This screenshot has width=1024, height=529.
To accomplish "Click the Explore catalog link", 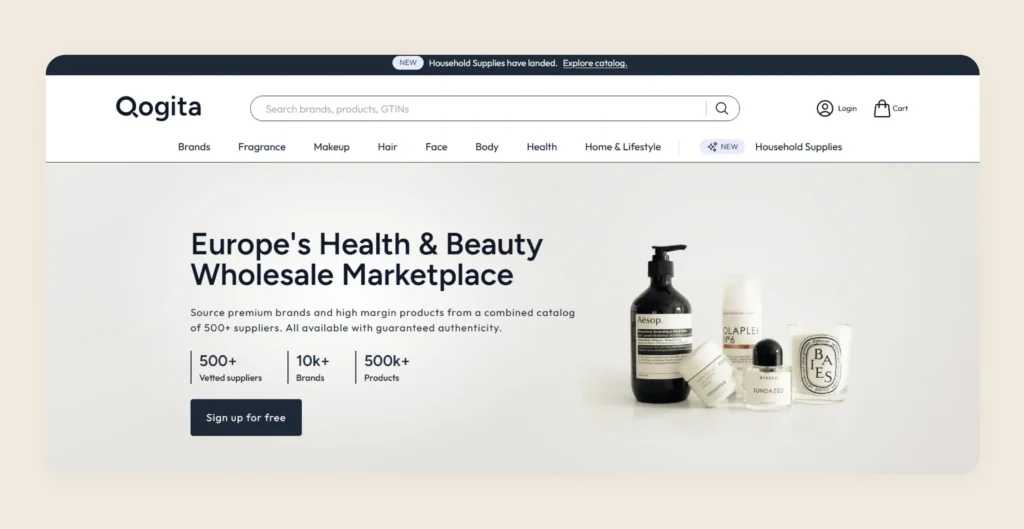I will click(595, 63).
